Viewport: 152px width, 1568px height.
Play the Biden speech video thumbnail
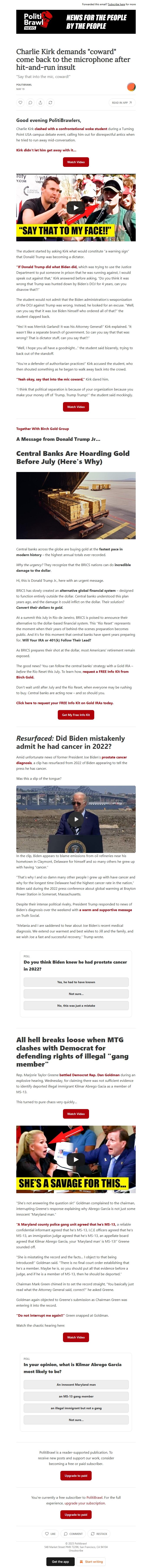coord(76,819)
